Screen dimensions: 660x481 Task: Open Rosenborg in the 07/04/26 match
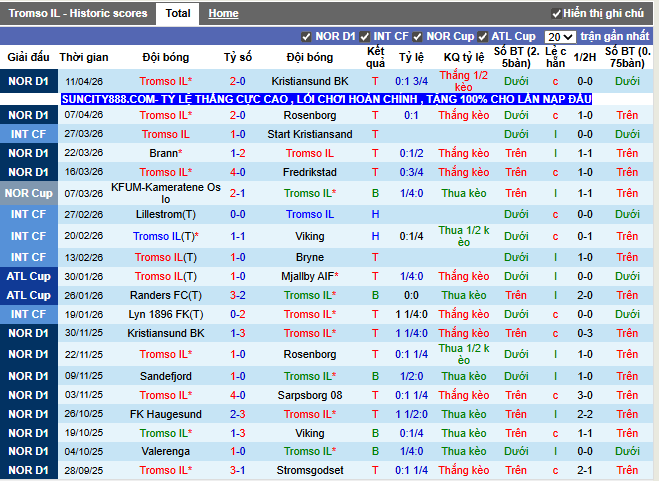(310, 116)
